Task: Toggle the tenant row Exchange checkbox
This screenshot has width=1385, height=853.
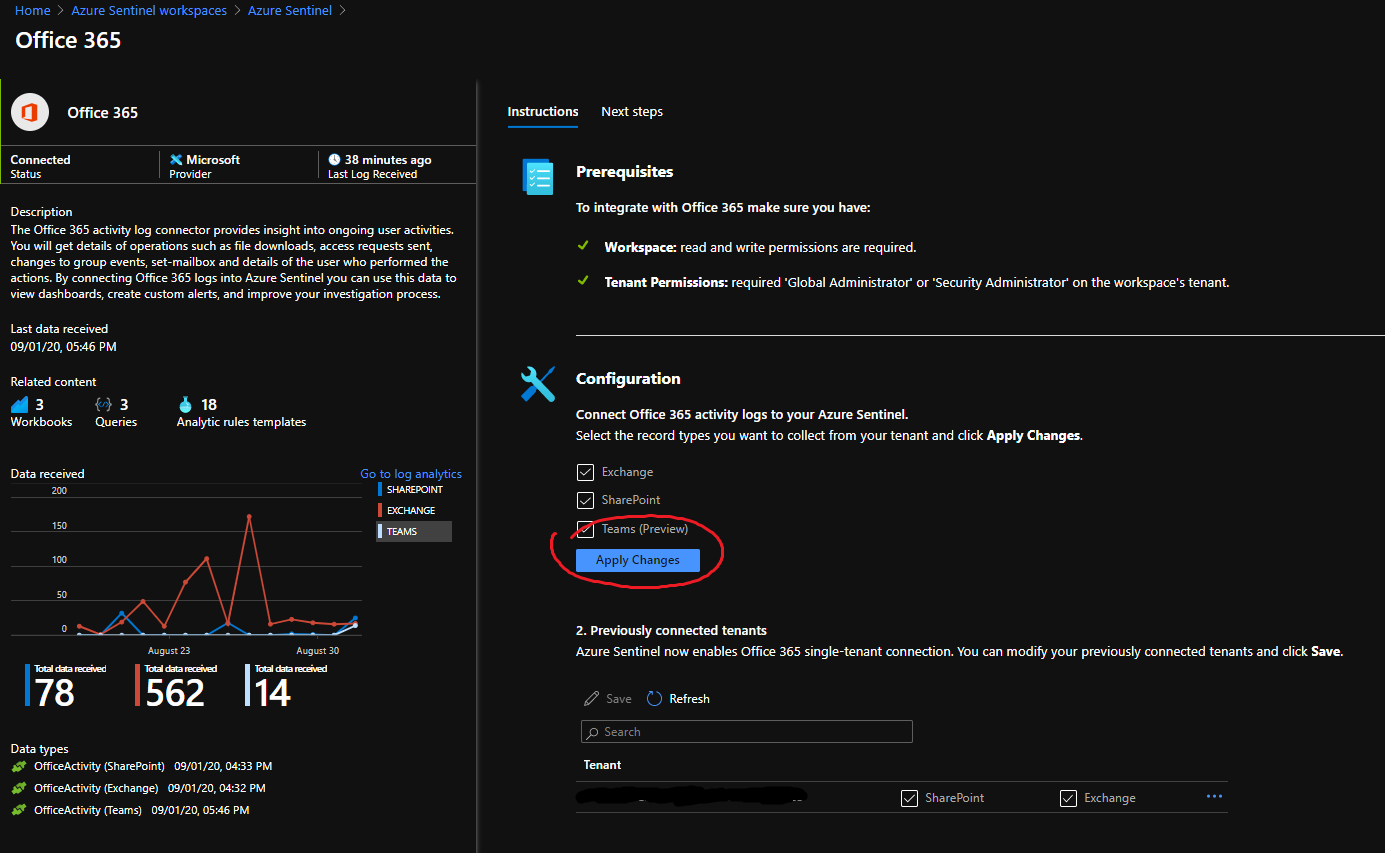Action: 1068,798
